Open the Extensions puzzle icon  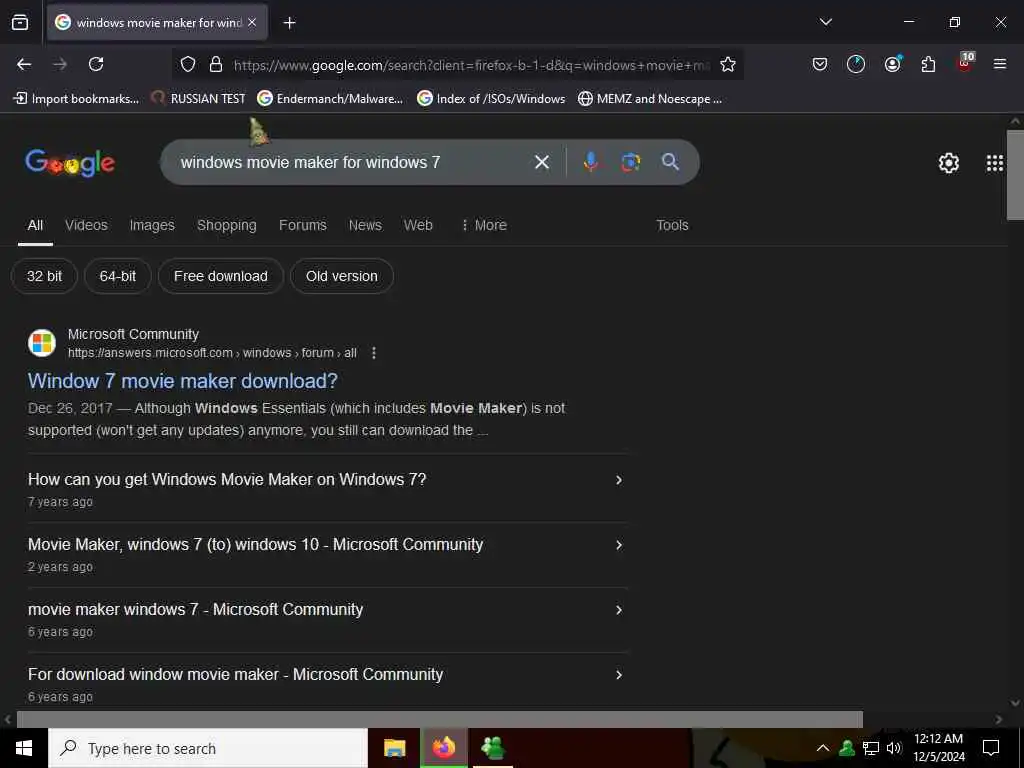(928, 64)
